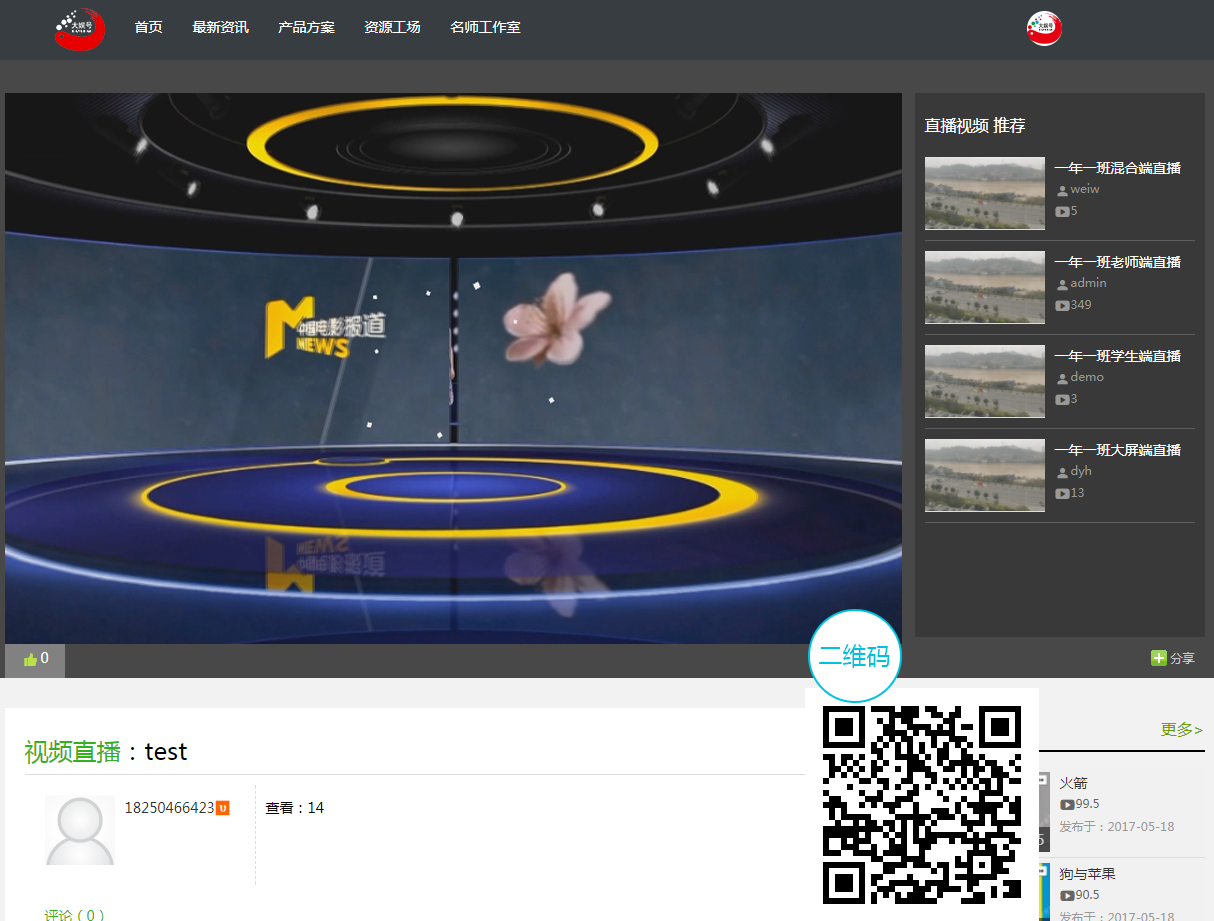Open the 一年一班学生端直播 link
Screen dimensions: 1214x921
1118,356
